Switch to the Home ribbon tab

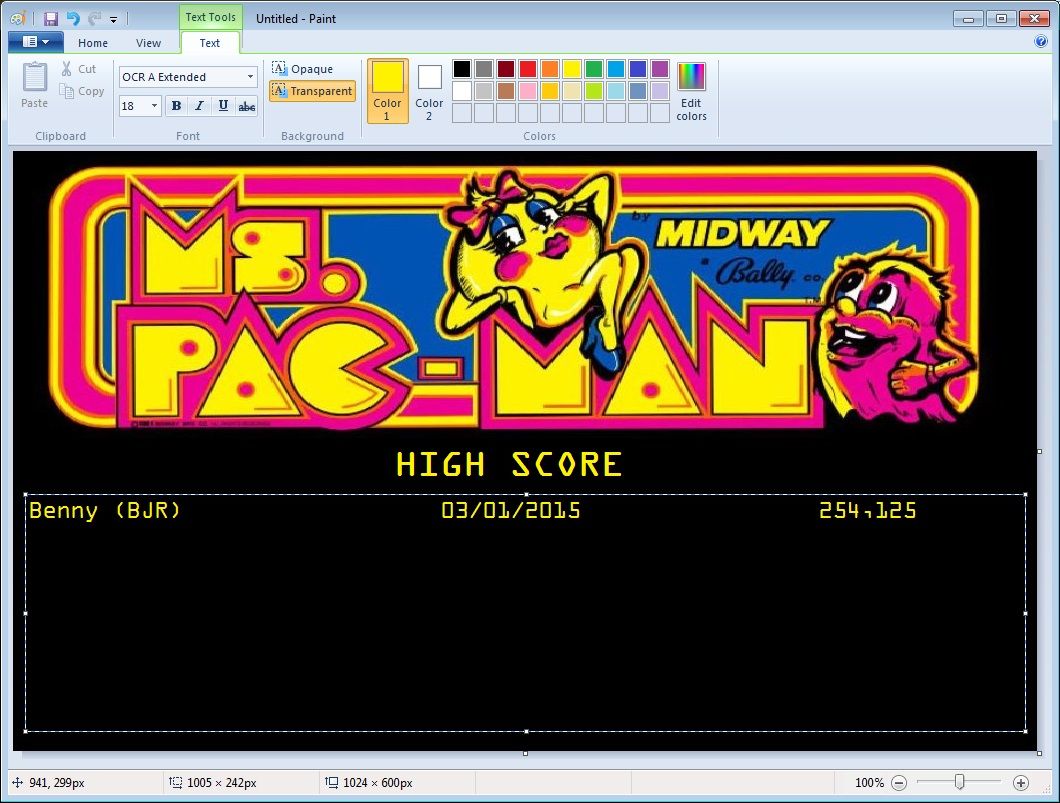(92, 43)
